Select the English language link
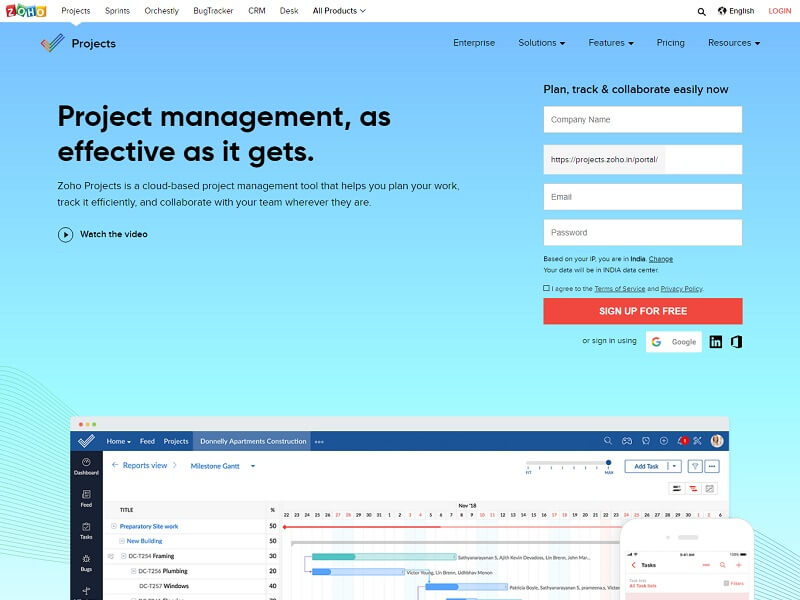800x600 pixels. [x=741, y=11]
